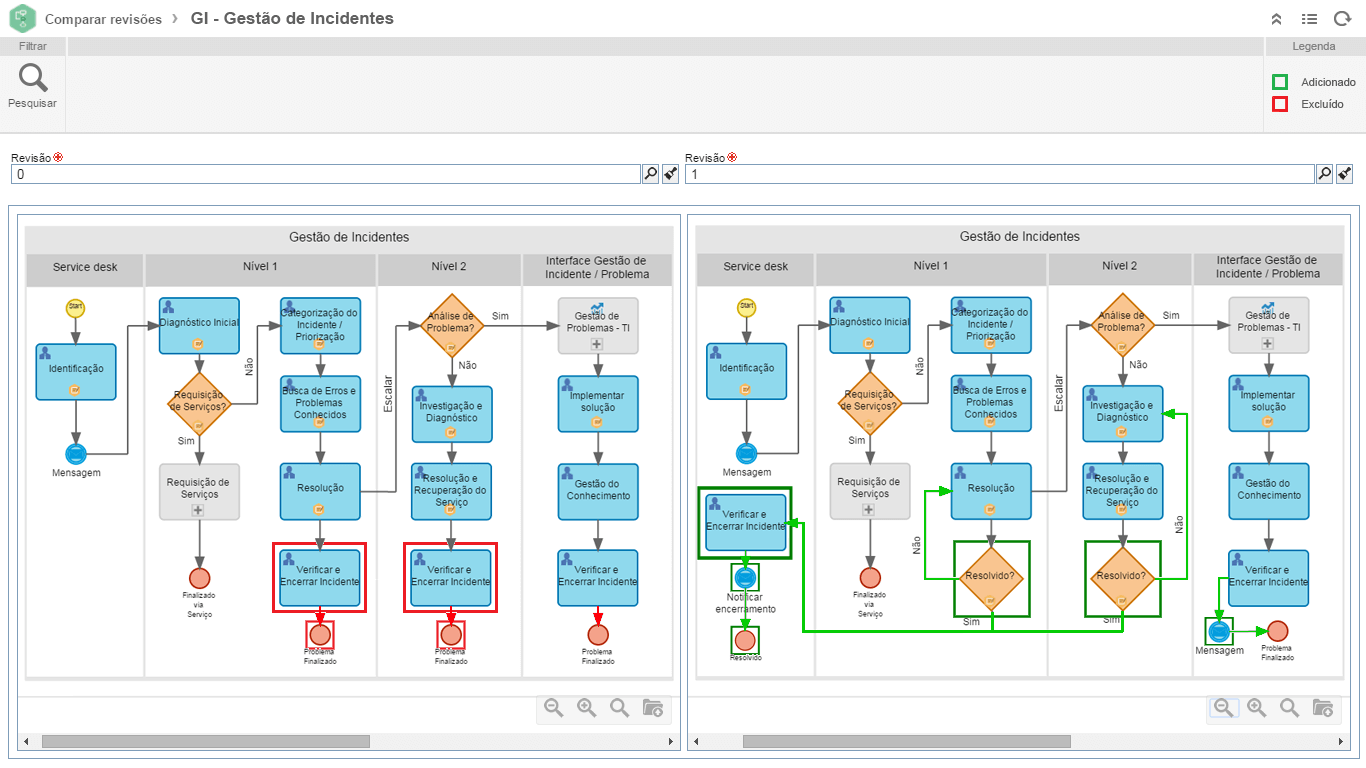Clear the Revisão 0 field with brush icon

670,174
